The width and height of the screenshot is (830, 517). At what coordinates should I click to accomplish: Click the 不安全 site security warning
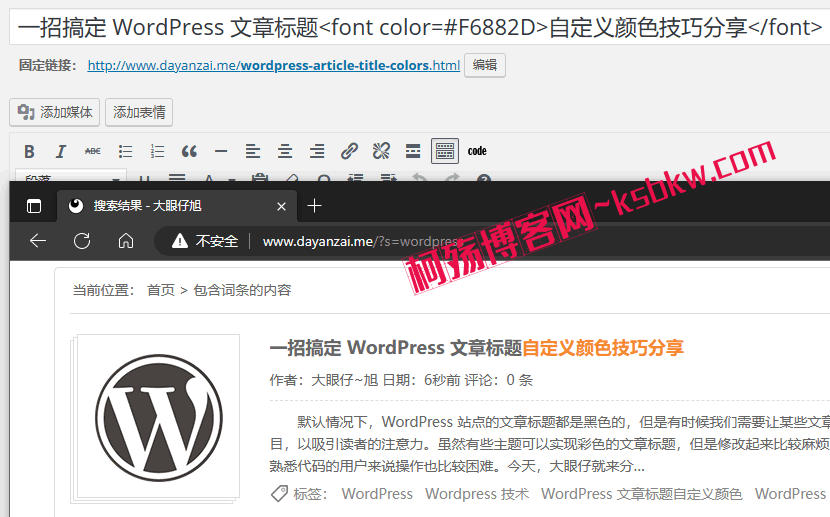(205, 241)
